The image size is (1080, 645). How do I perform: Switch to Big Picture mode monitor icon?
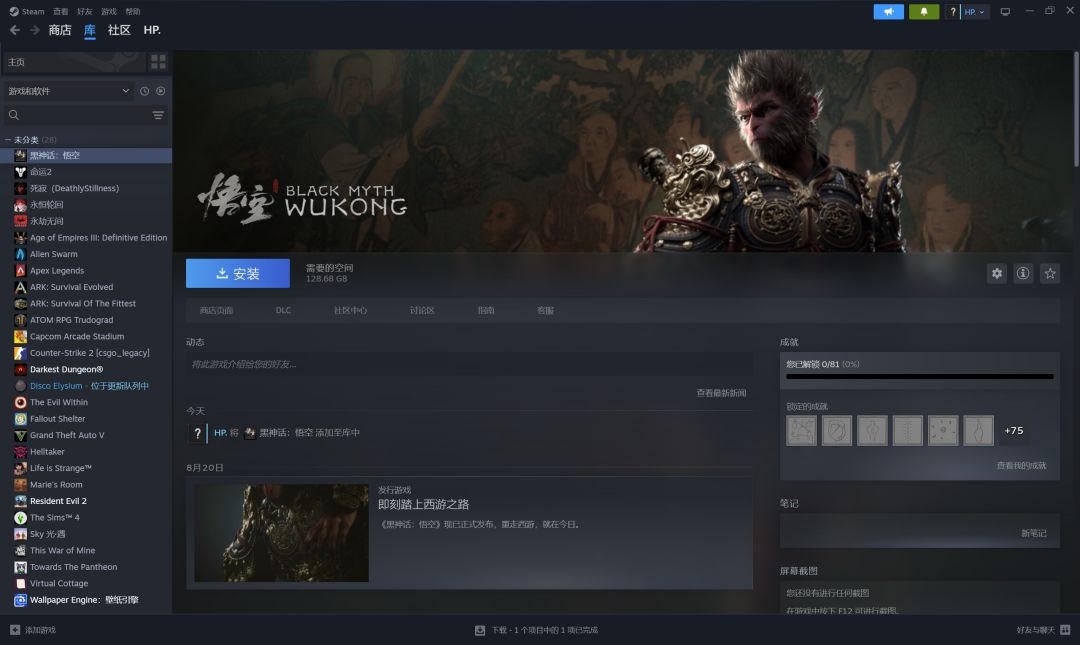pos(1005,12)
